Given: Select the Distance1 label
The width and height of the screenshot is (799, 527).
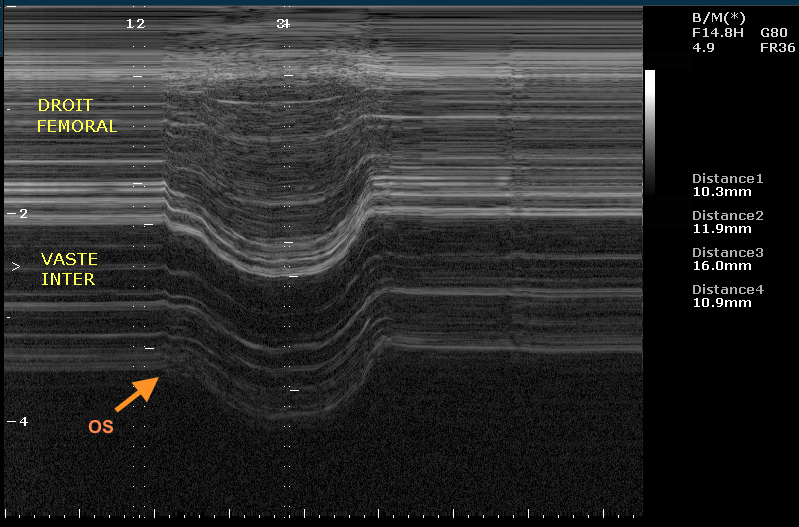Looking at the screenshot, I should pos(727,178).
